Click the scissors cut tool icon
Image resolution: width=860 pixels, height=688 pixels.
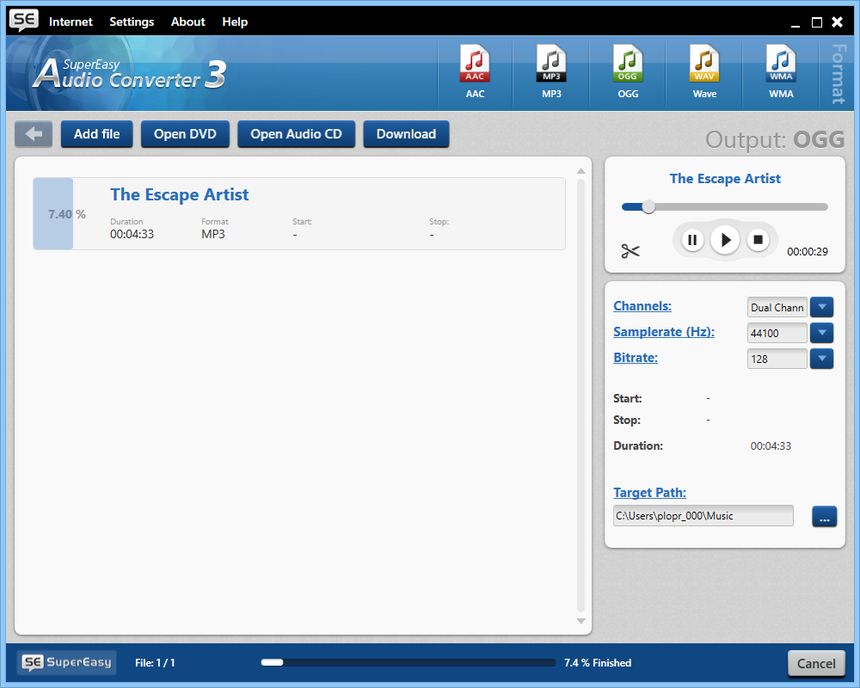coord(630,251)
